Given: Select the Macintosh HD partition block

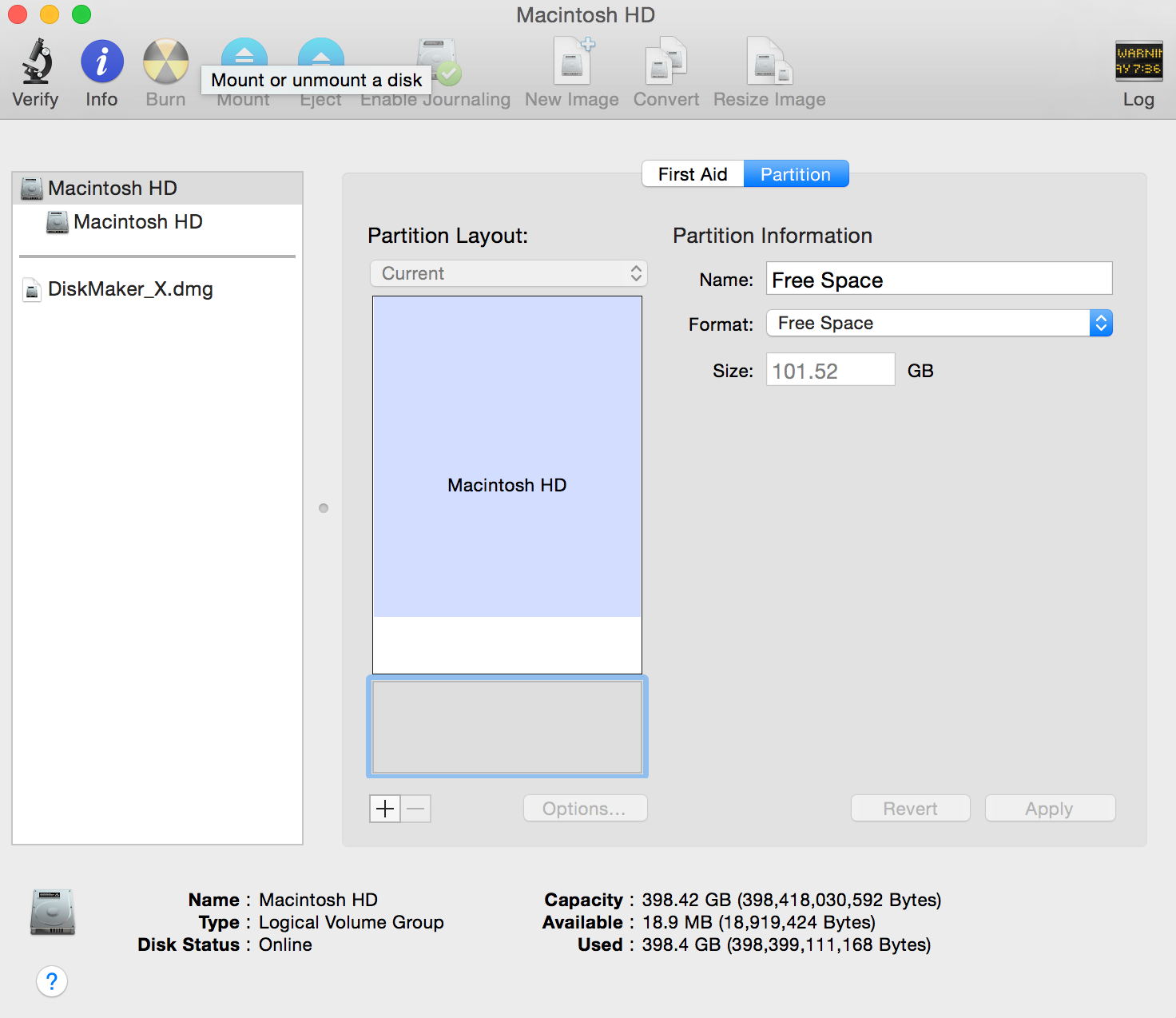Looking at the screenshot, I should [507, 456].
